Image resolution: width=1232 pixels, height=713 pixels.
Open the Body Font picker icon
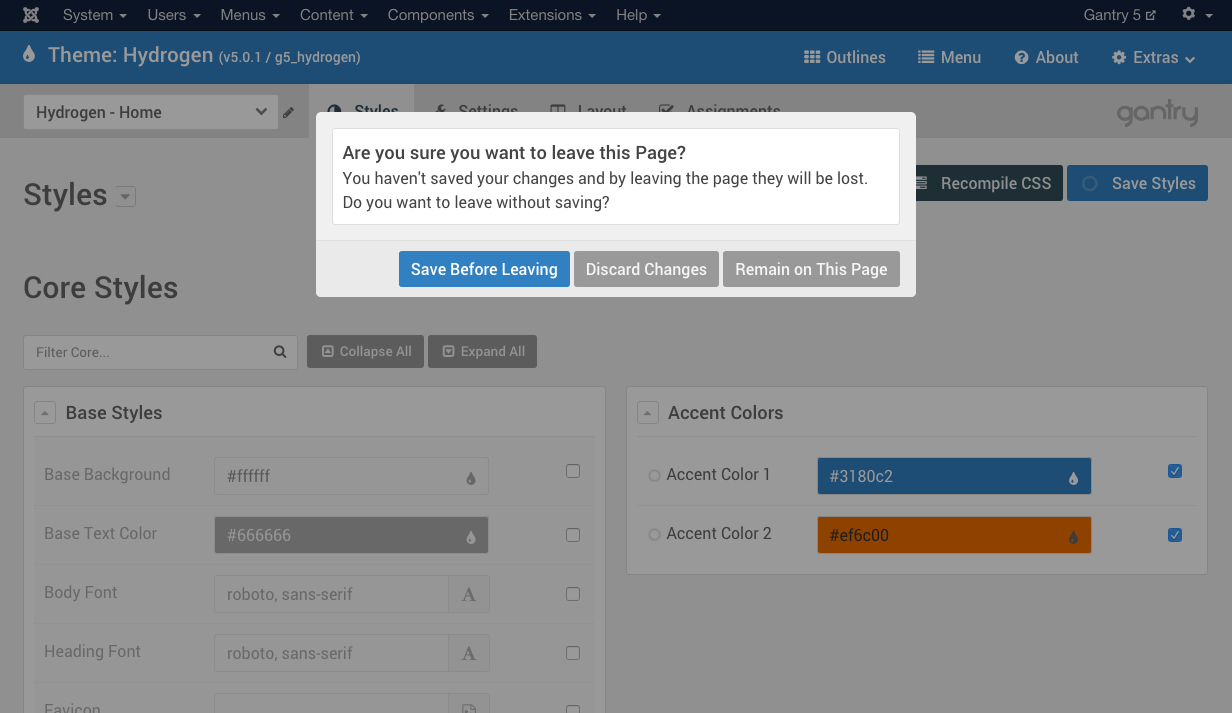click(x=469, y=594)
